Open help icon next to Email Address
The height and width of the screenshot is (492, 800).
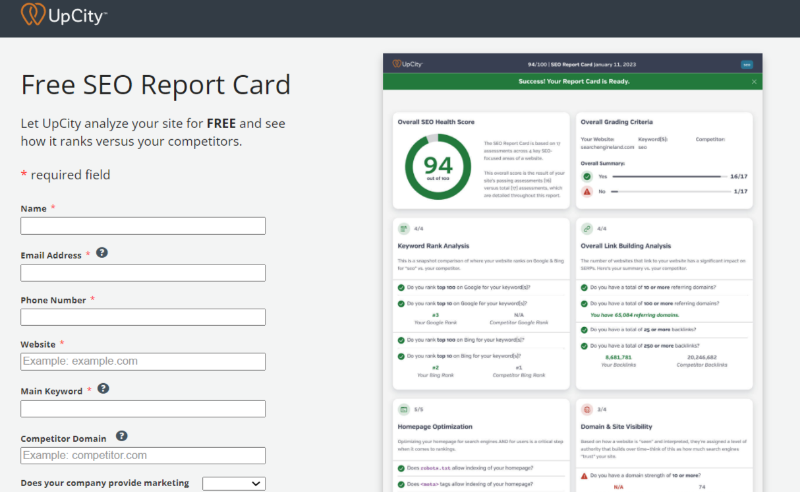pyautogui.click(x=102, y=253)
